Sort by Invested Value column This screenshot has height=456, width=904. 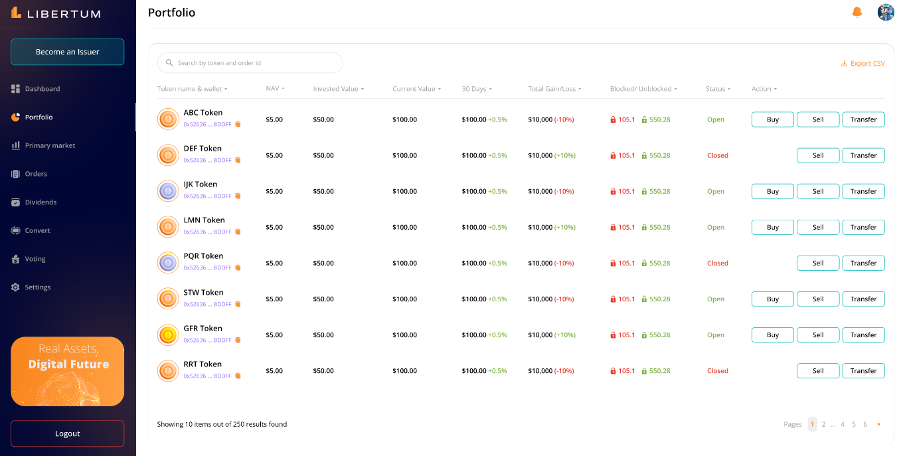tap(338, 89)
